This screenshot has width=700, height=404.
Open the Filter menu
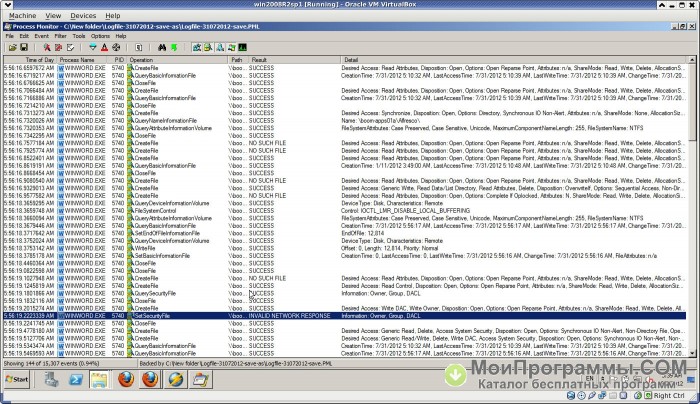tap(60, 36)
